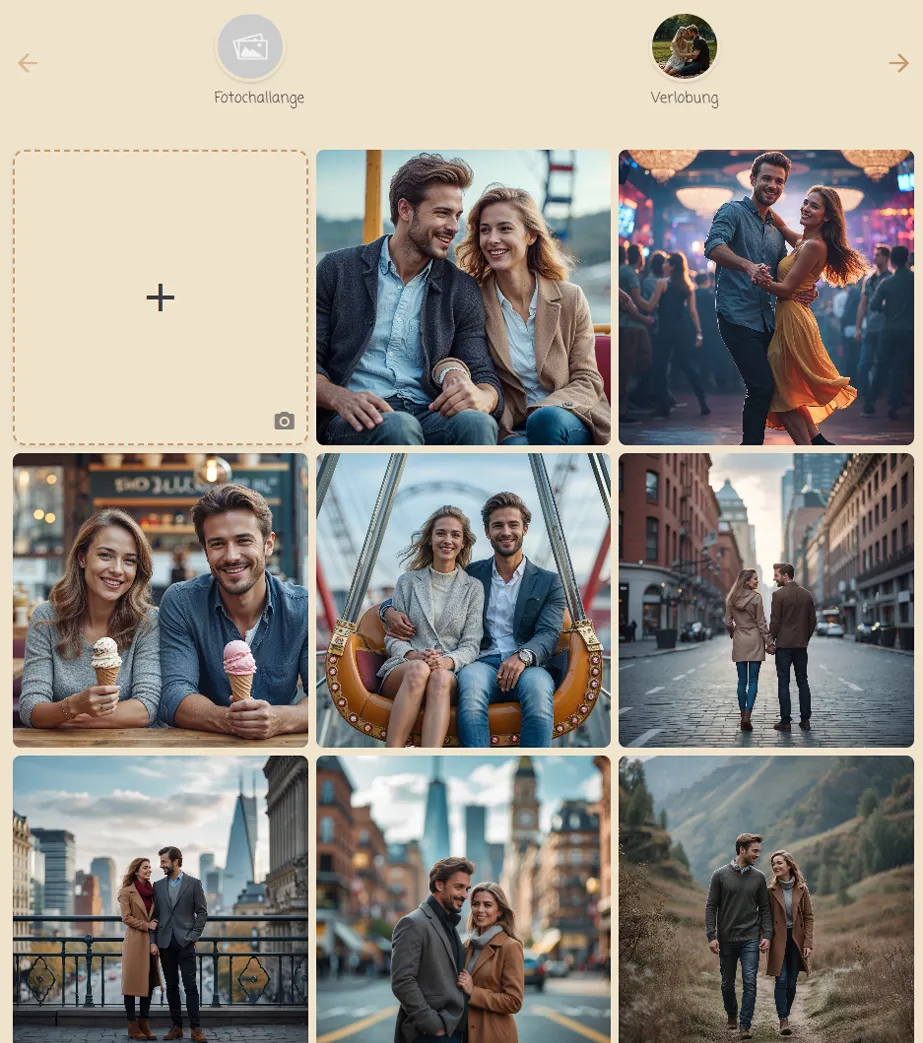Open the Verlobung album's circular cover avatar
Viewport: 923px width, 1043px height.
click(684, 45)
